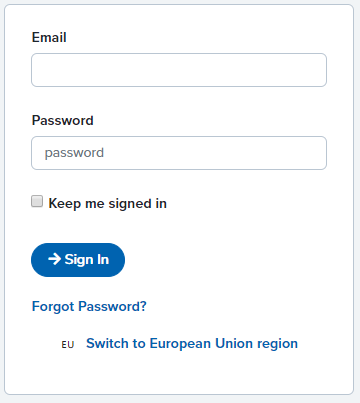Place cursor in the empty Email box
360x403 pixels.
pyautogui.click(x=179, y=70)
